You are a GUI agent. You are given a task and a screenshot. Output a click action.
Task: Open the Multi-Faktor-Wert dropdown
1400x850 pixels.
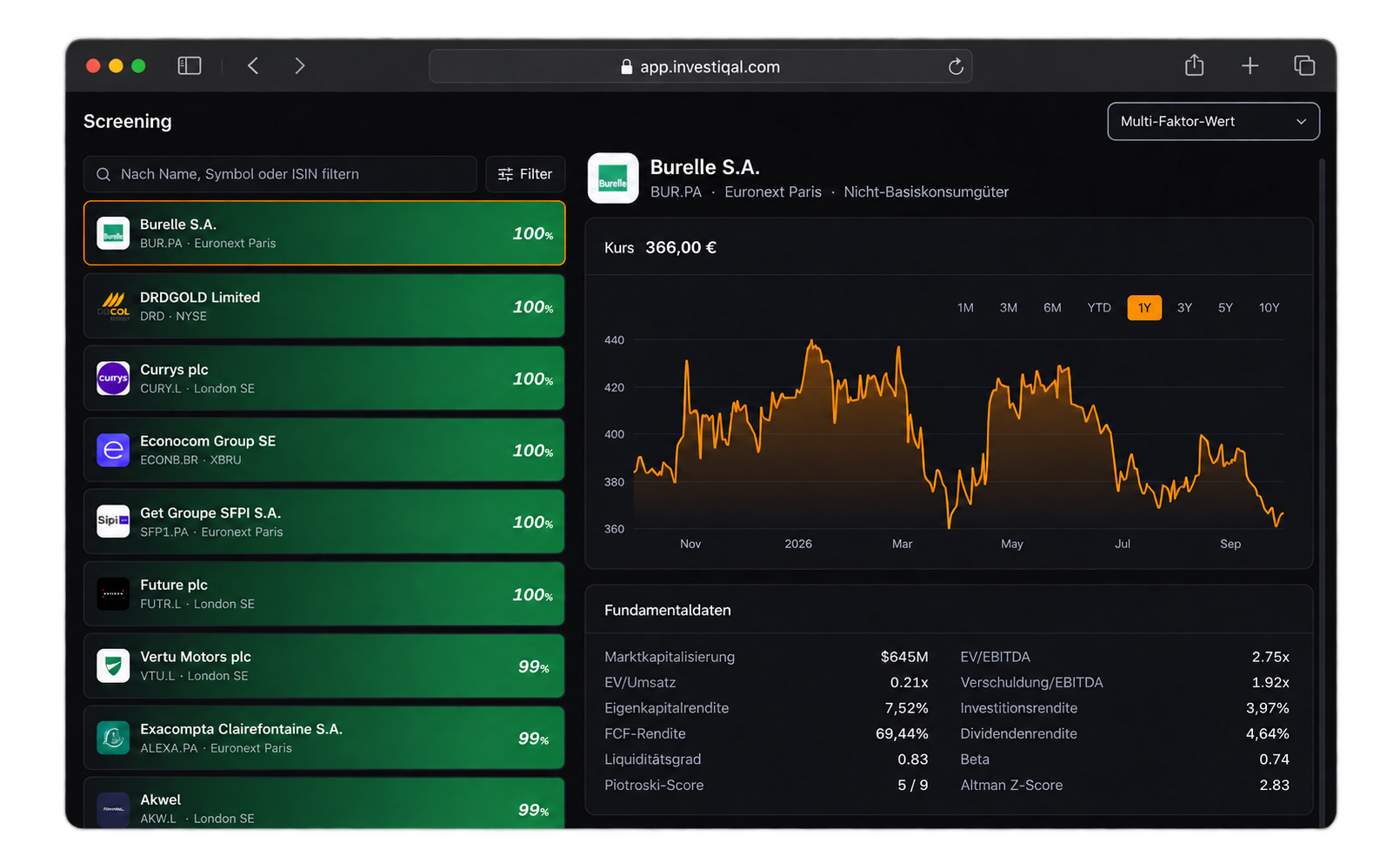1213,122
